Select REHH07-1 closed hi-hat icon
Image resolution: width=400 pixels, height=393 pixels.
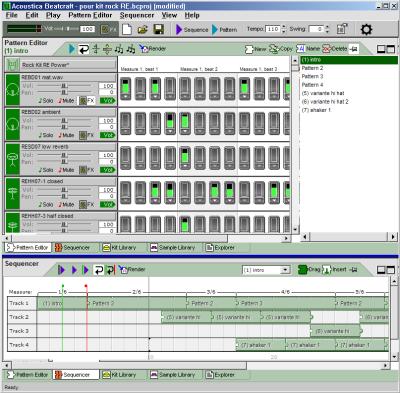(x=13, y=193)
